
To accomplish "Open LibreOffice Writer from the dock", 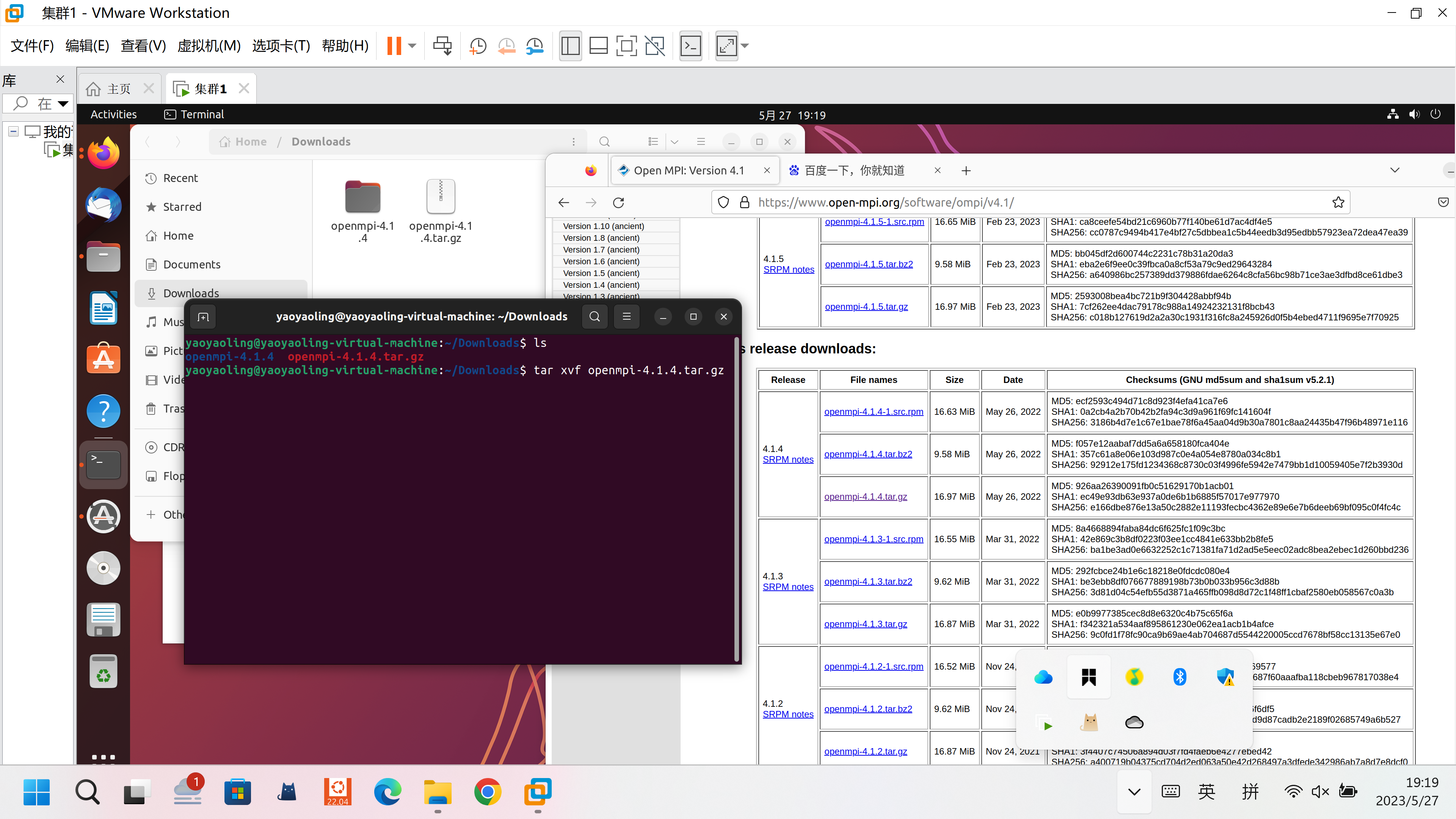I will [104, 308].
